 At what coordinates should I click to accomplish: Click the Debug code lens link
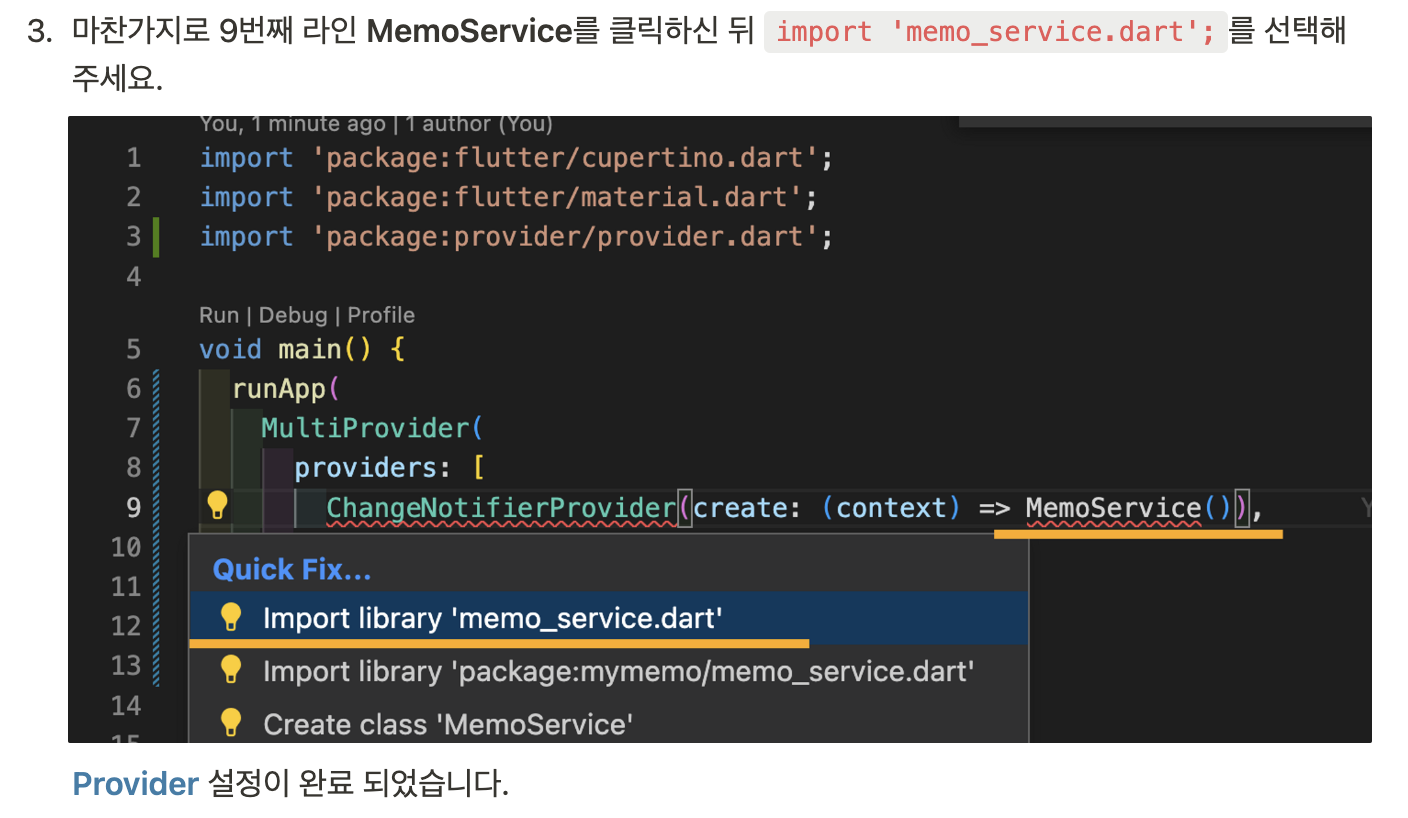point(293,315)
